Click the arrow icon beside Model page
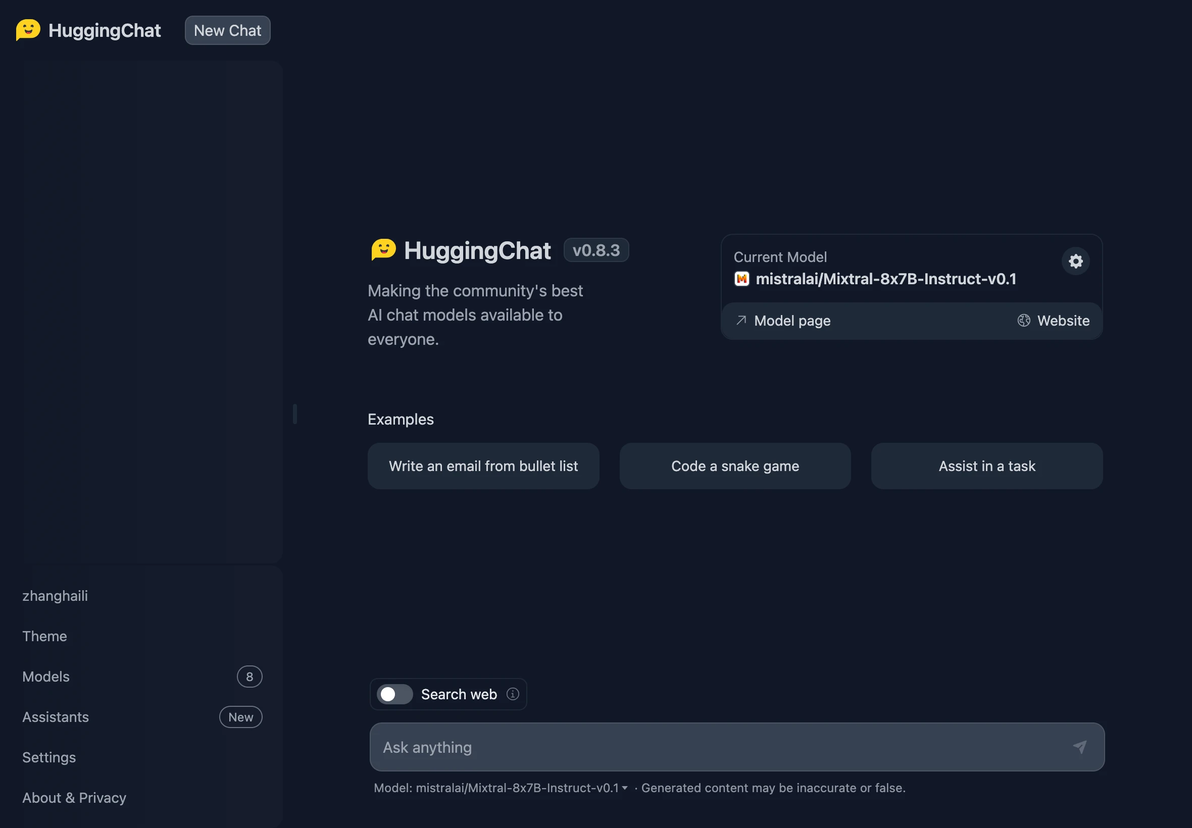 point(740,321)
